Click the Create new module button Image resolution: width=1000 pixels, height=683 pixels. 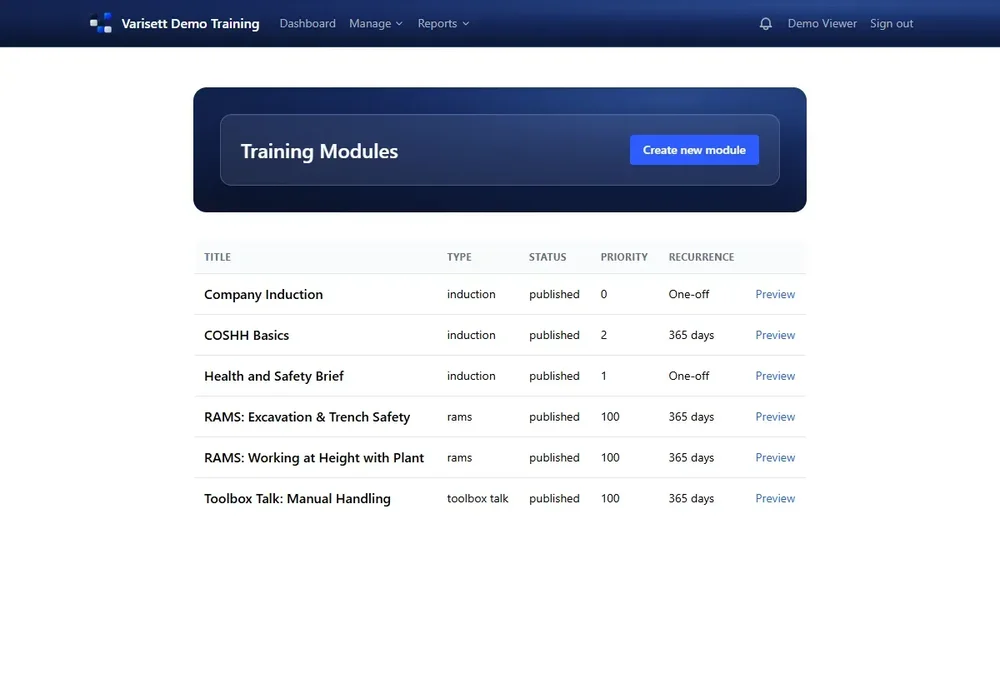click(x=694, y=150)
